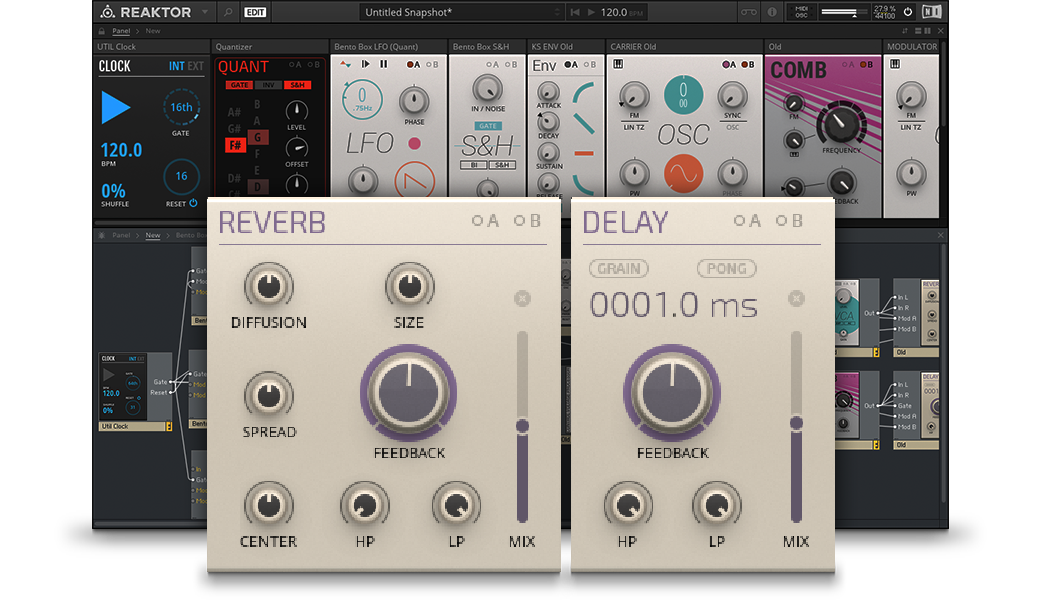Select the Panel breadcrumb in structure view

(x=121, y=235)
